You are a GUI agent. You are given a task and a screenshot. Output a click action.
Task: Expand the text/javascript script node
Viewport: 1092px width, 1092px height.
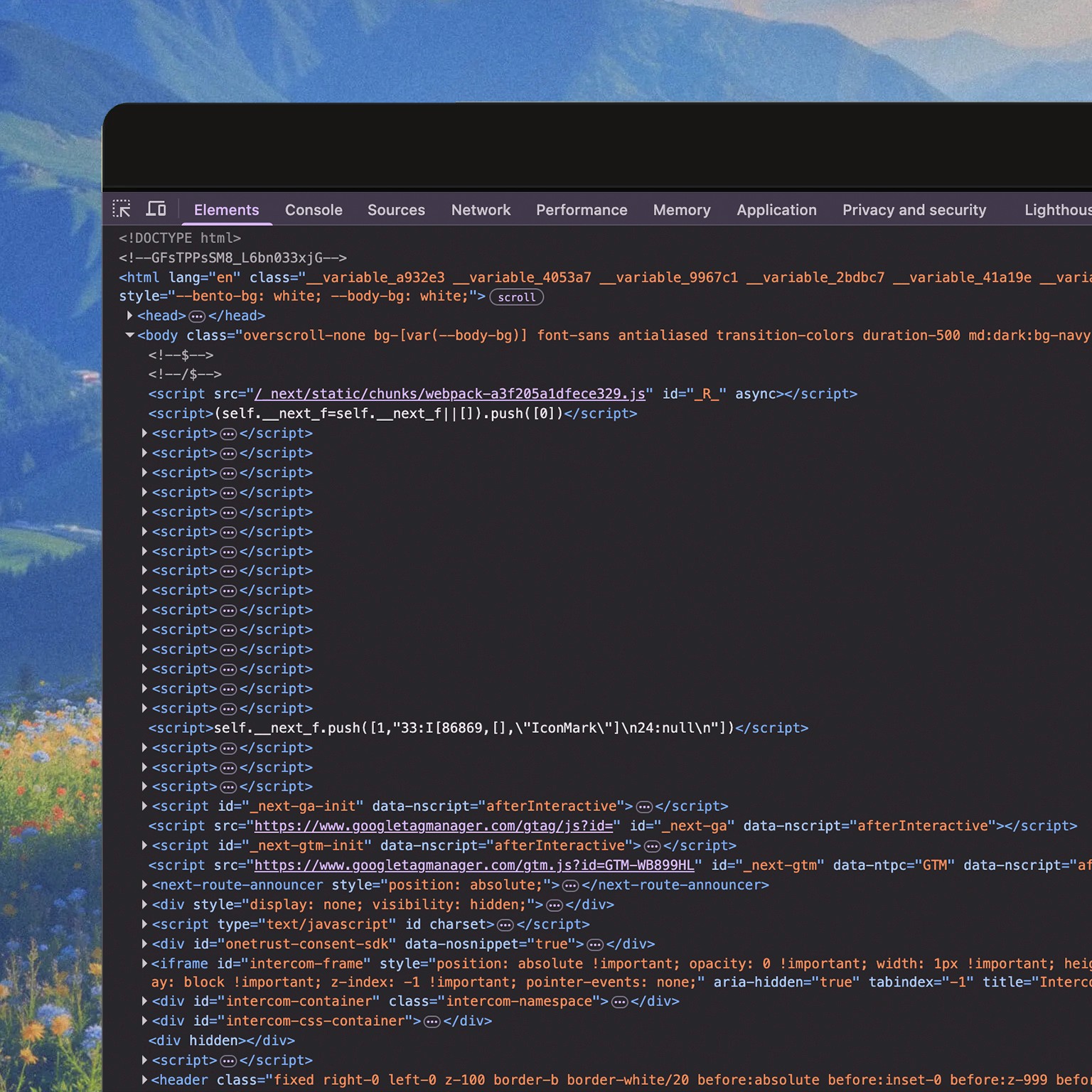point(144,924)
